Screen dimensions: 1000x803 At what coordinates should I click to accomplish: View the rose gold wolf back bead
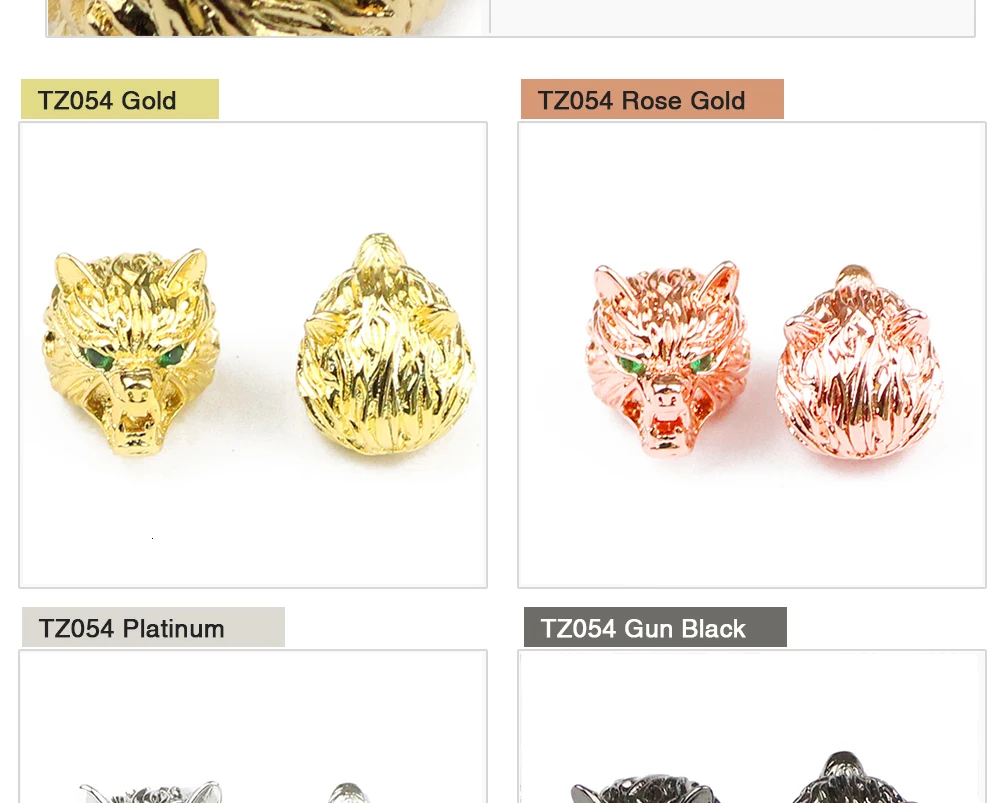click(x=860, y=362)
